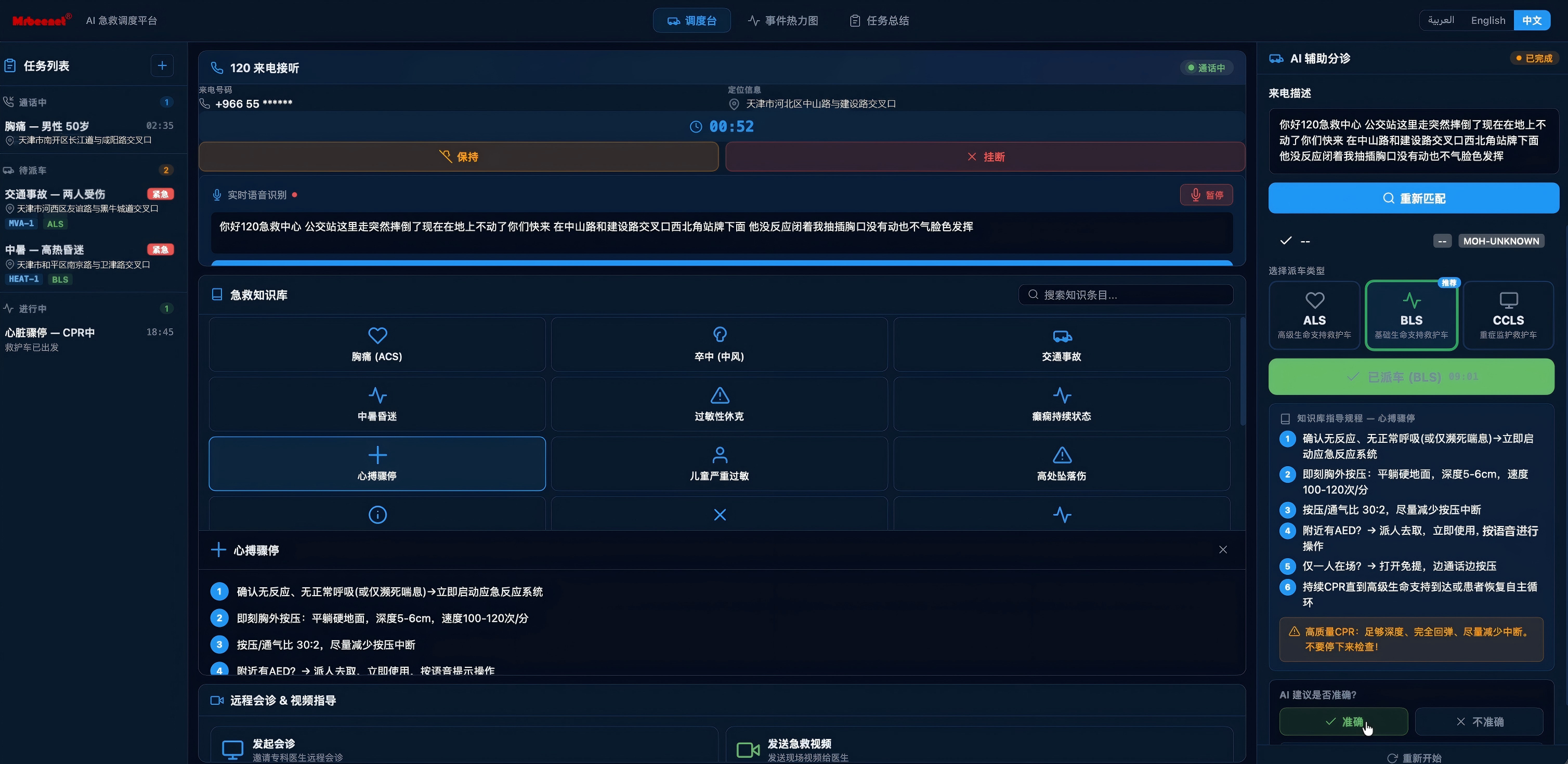This screenshot has width=1568, height=764.
Task: Click the warning triangle in 高质量CPR note
Action: [1294, 631]
